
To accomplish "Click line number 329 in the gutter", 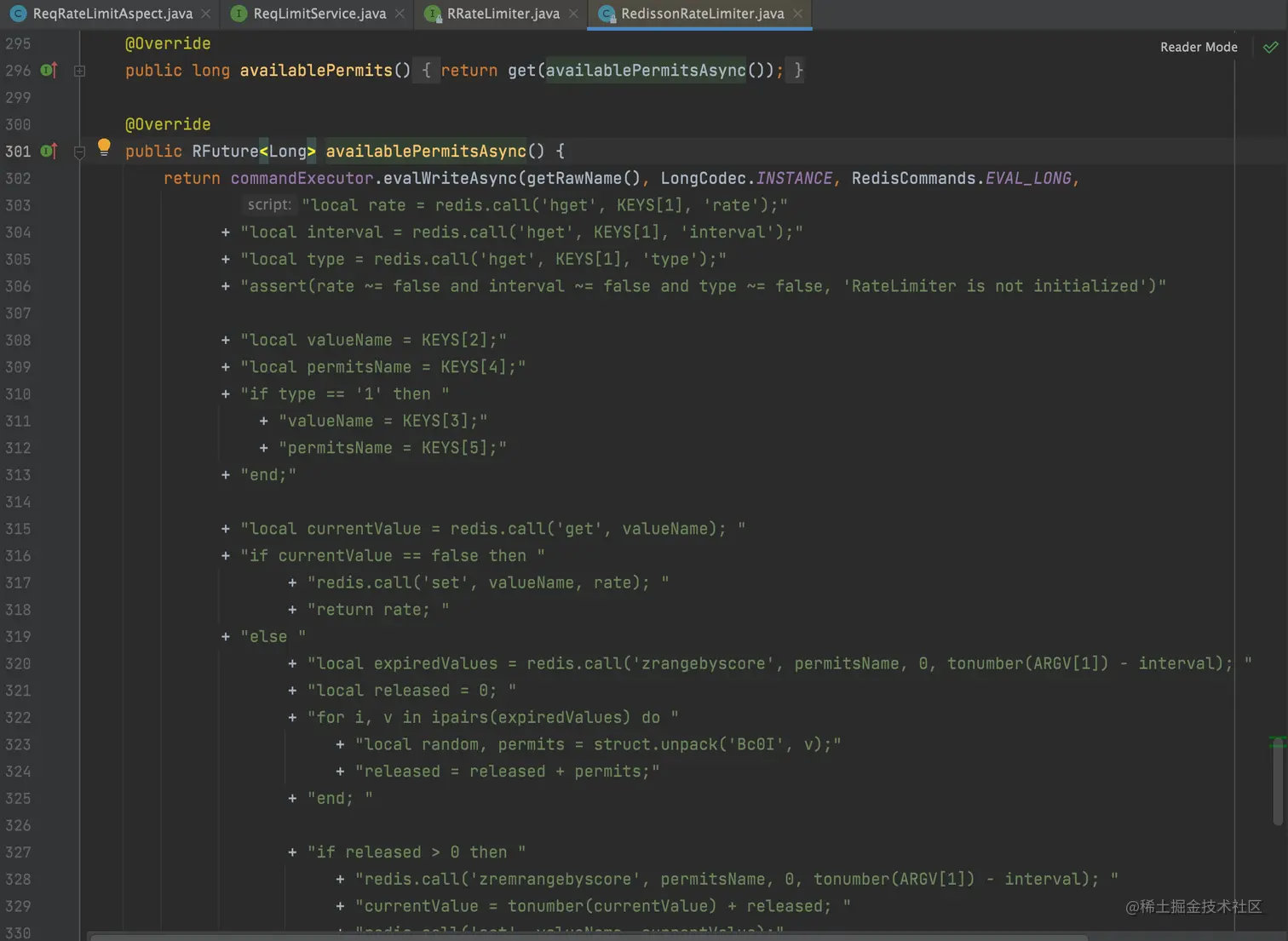I will pos(18,906).
